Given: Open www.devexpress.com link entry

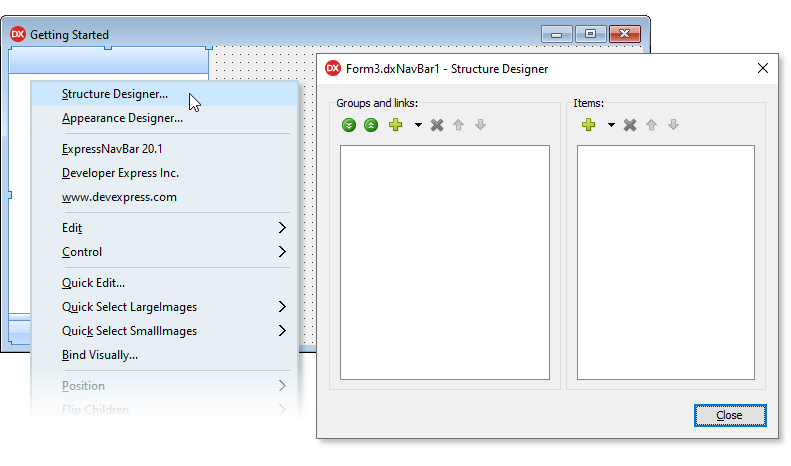Looking at the screenshot, I should pos(119,197).
